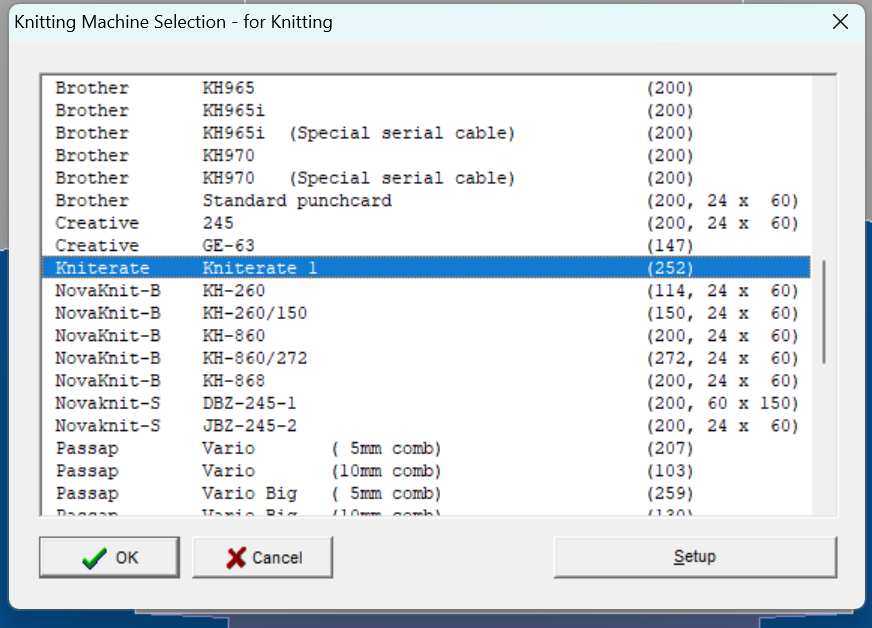Screen dimensions: 872x628
Task: Click the vertical scrollbar thumb in list
Action: [x=824, y=312]
